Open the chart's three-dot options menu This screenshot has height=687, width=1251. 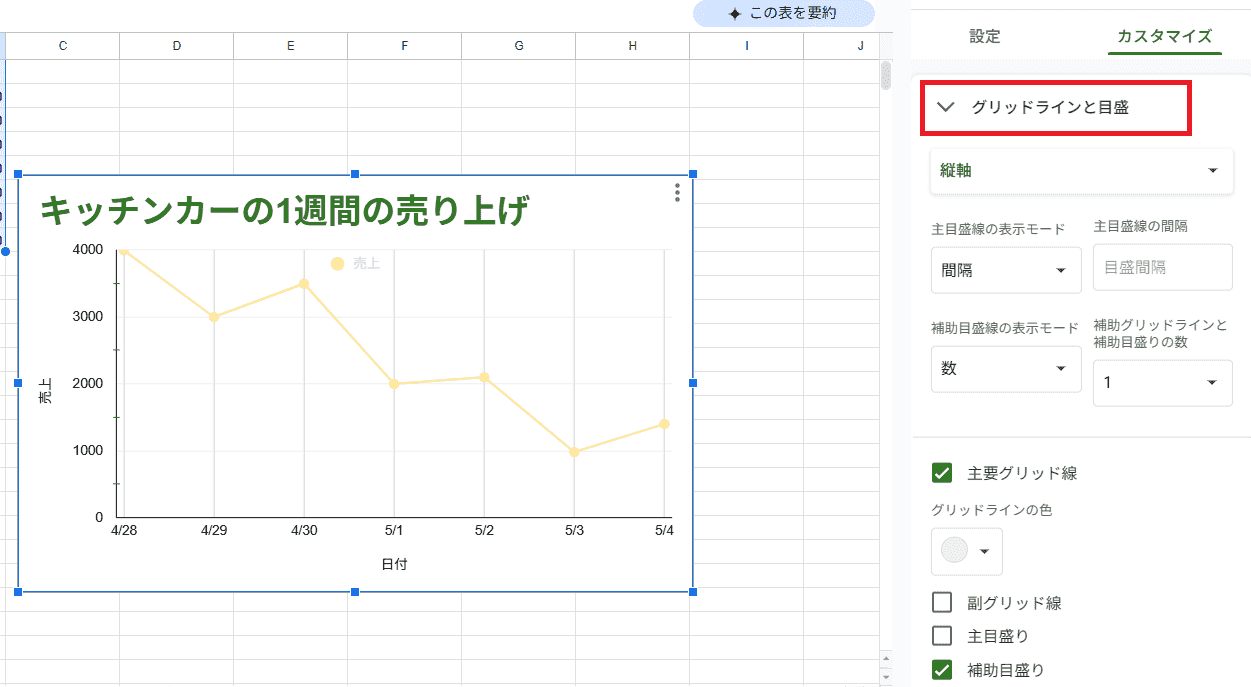[677, 193]
